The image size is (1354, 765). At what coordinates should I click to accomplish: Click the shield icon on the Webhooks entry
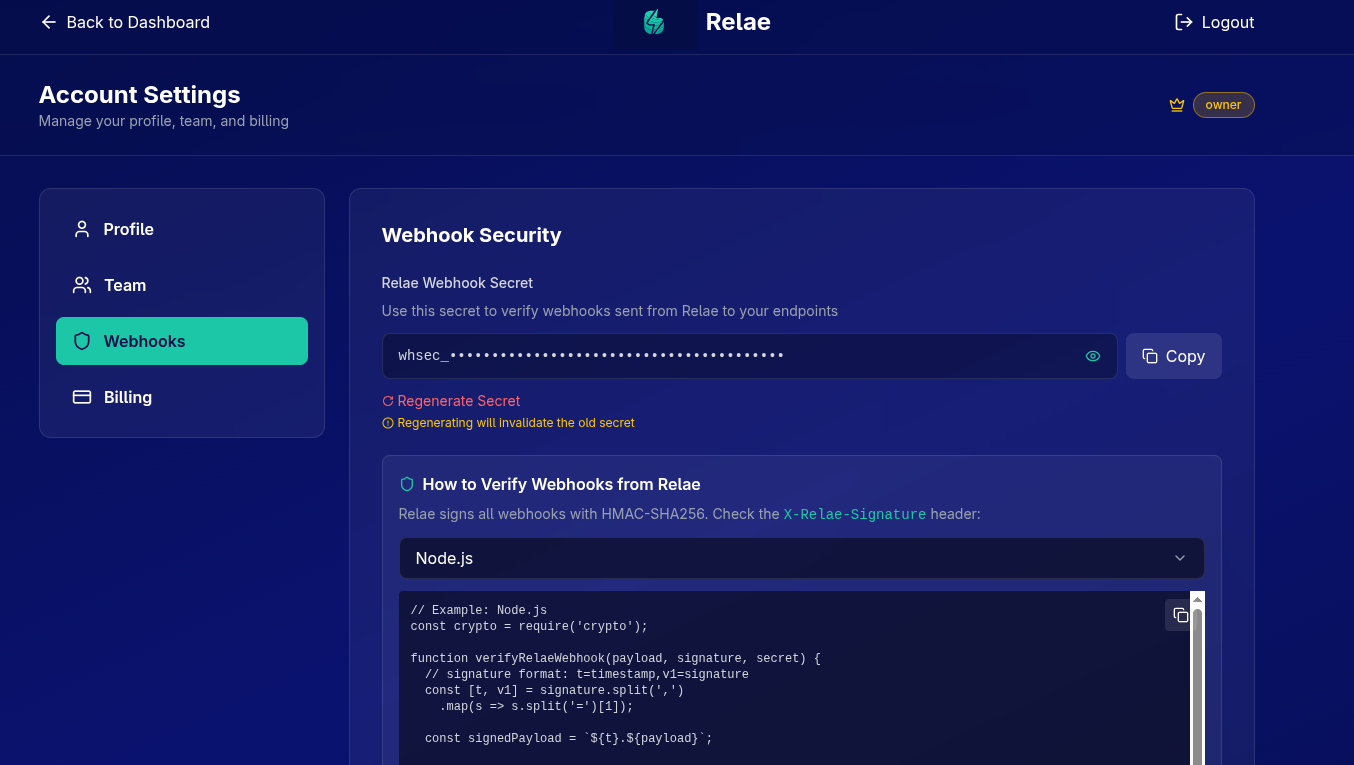coord(81,341)
